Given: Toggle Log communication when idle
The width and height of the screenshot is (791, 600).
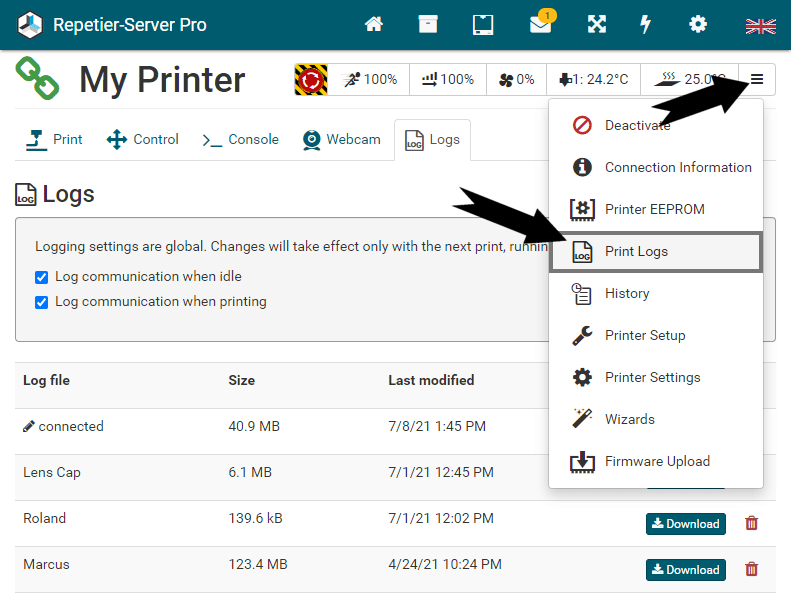Looking at the screenshot, I should point(42,277).
